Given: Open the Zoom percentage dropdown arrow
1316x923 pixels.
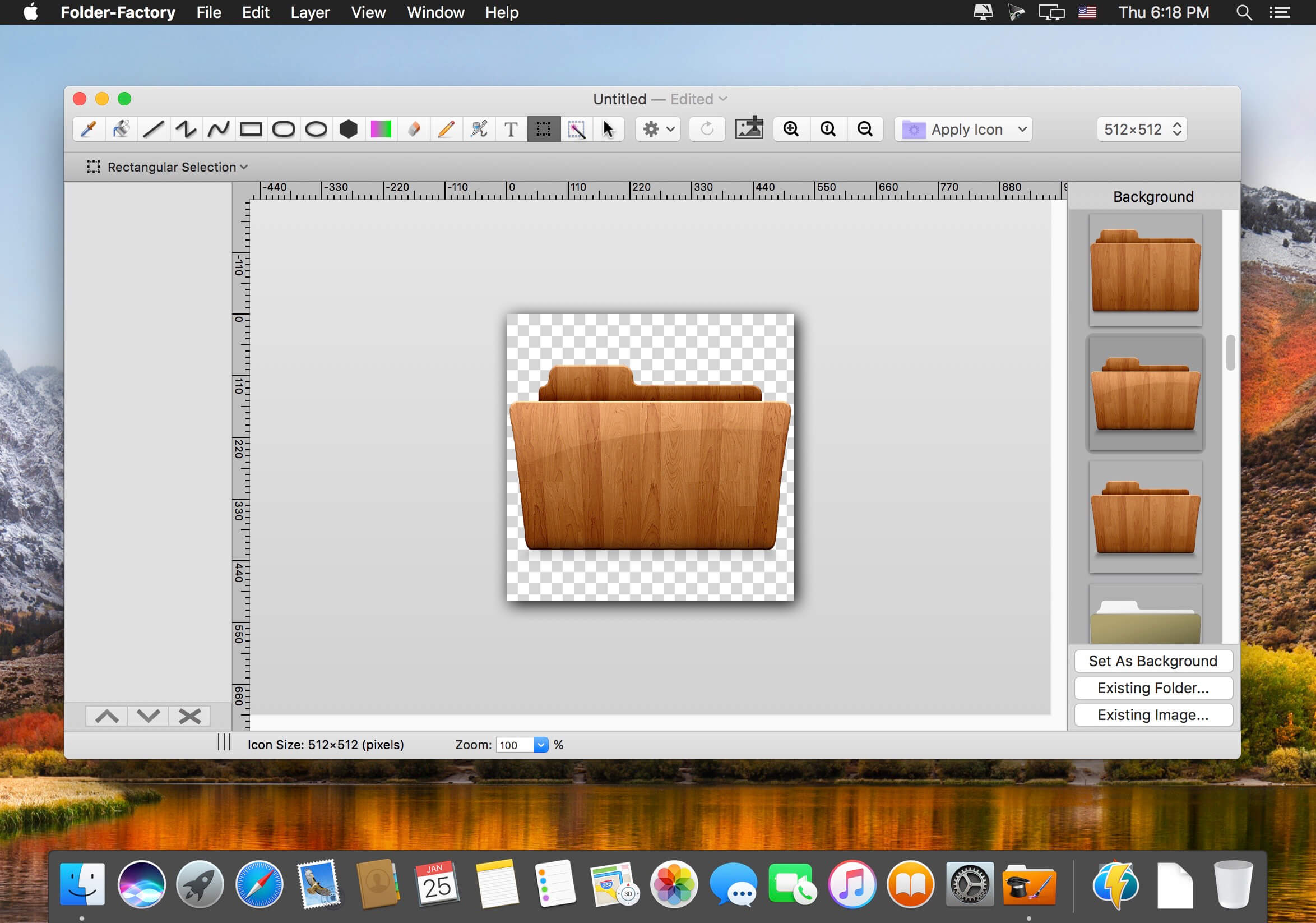Looking at the screenshot, I should point(540,745).
